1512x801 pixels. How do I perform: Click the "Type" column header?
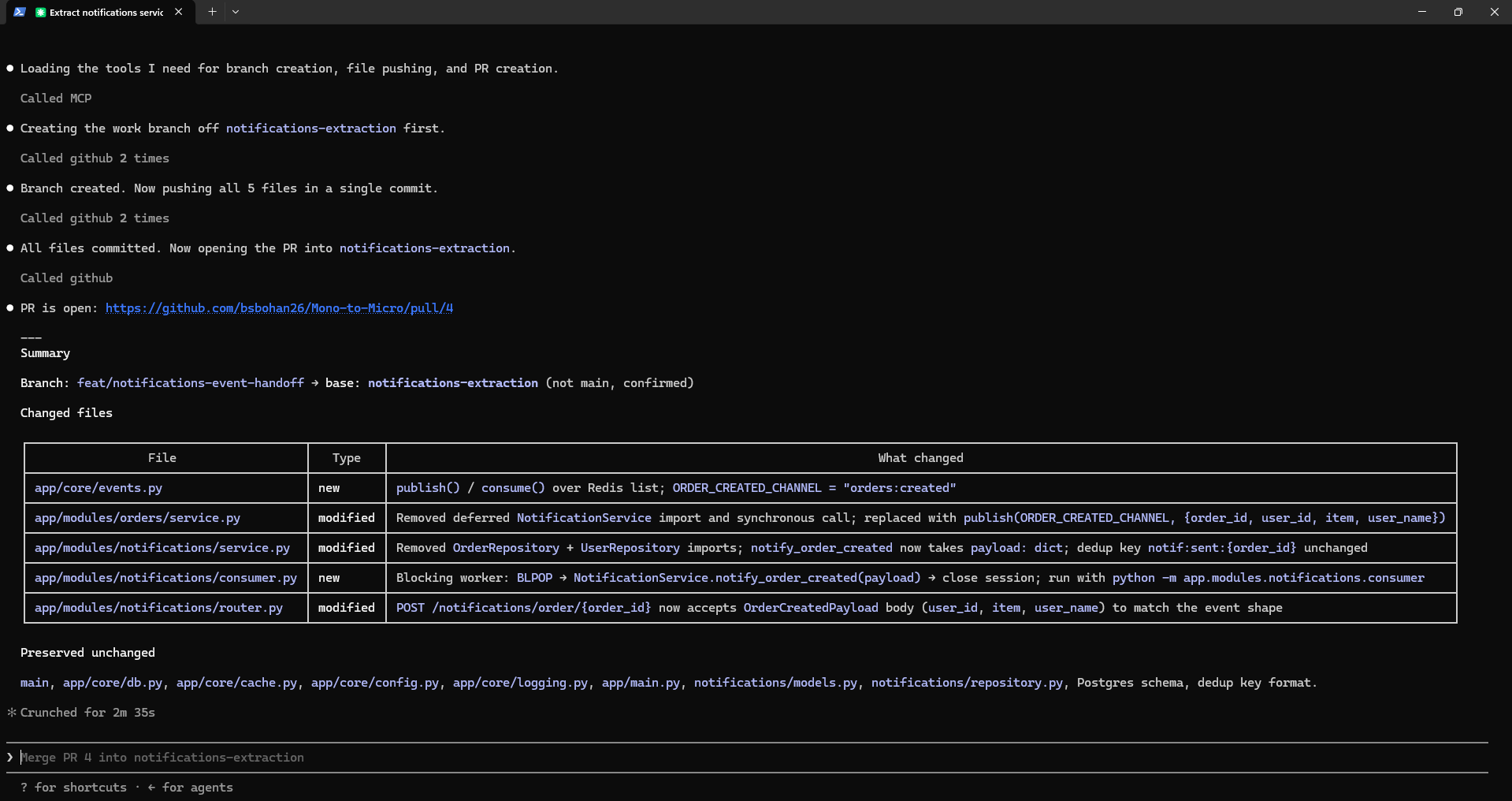point(347,458)
